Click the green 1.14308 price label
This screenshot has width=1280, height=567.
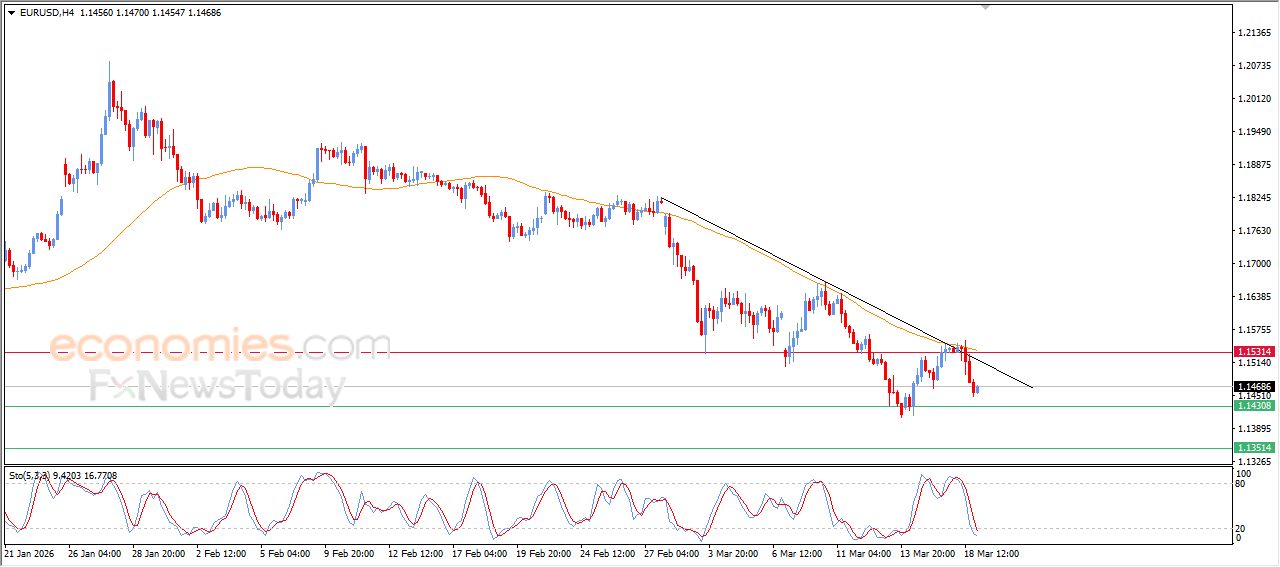[x=1254, y=405]
